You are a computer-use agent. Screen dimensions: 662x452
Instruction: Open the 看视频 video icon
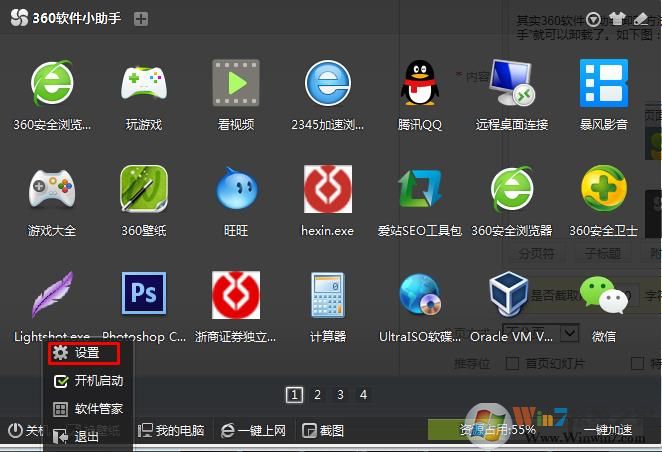point(236,83)
